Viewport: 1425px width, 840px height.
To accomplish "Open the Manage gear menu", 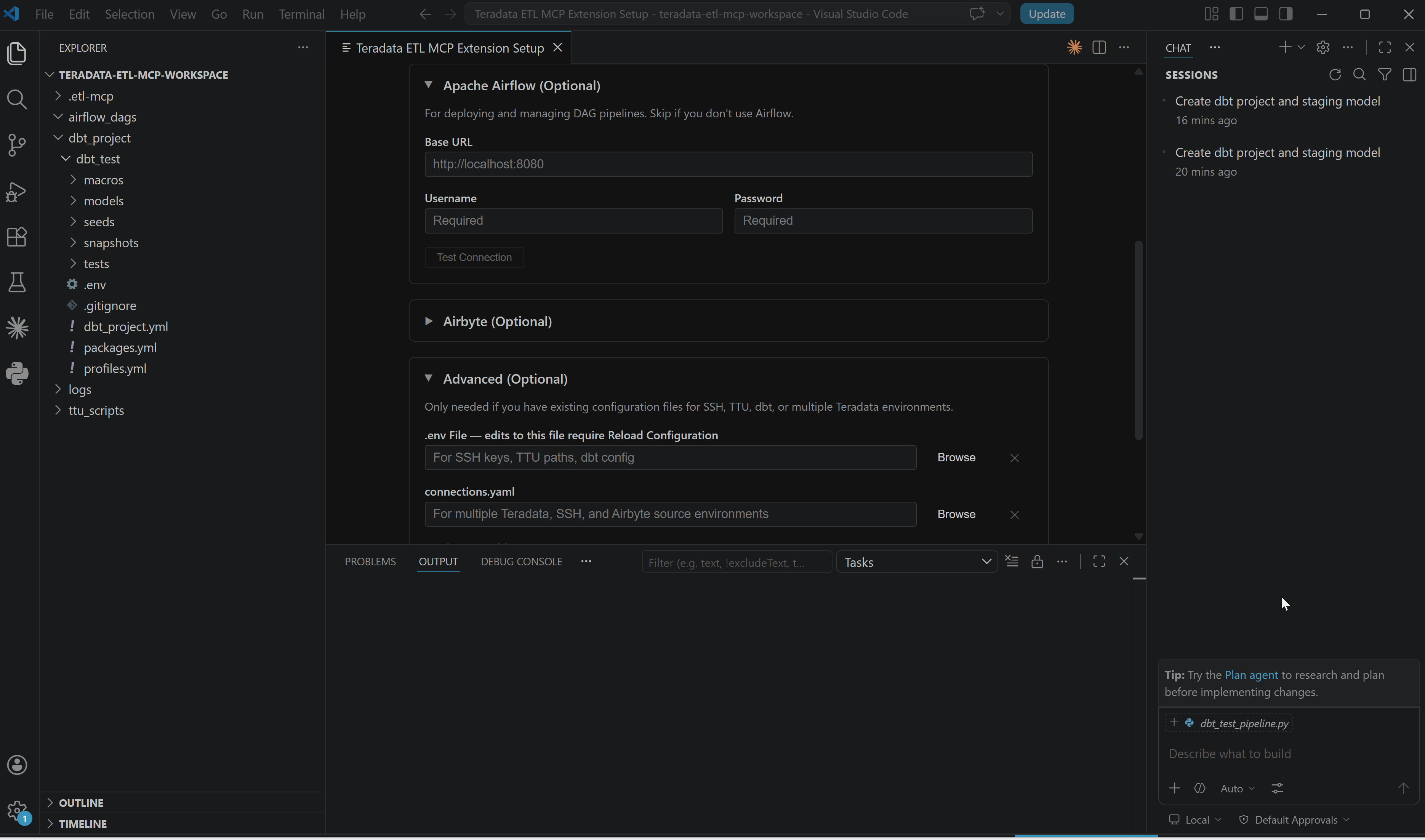I will (17, 811).
